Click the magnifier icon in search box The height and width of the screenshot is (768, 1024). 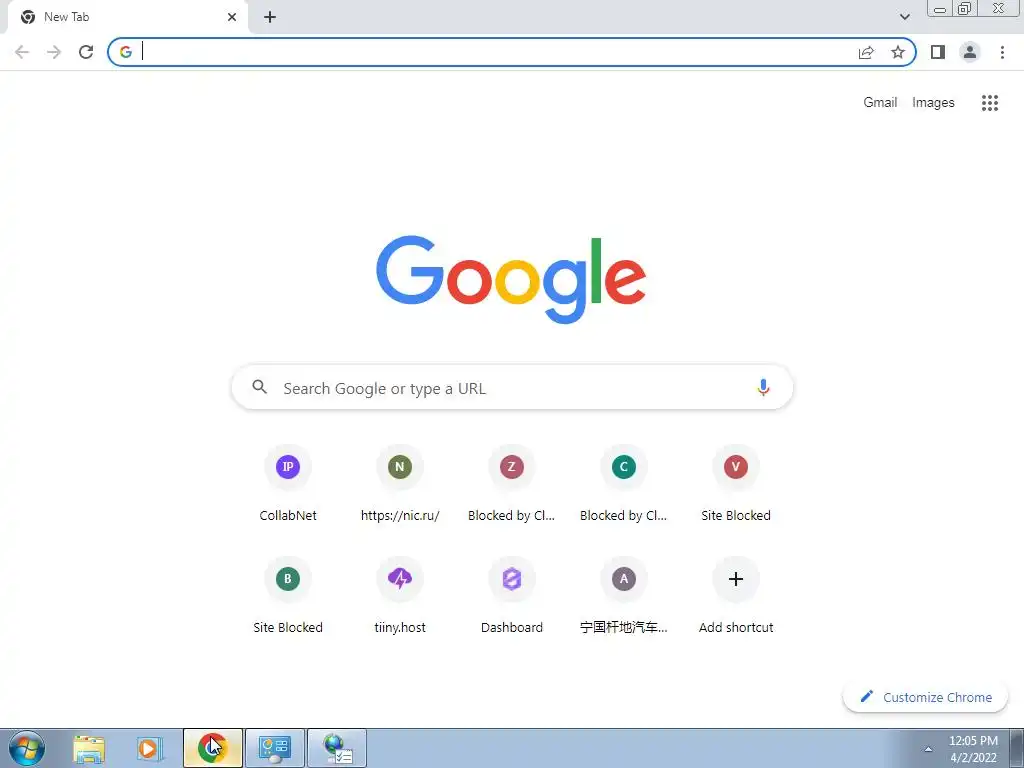pos(260,387)
